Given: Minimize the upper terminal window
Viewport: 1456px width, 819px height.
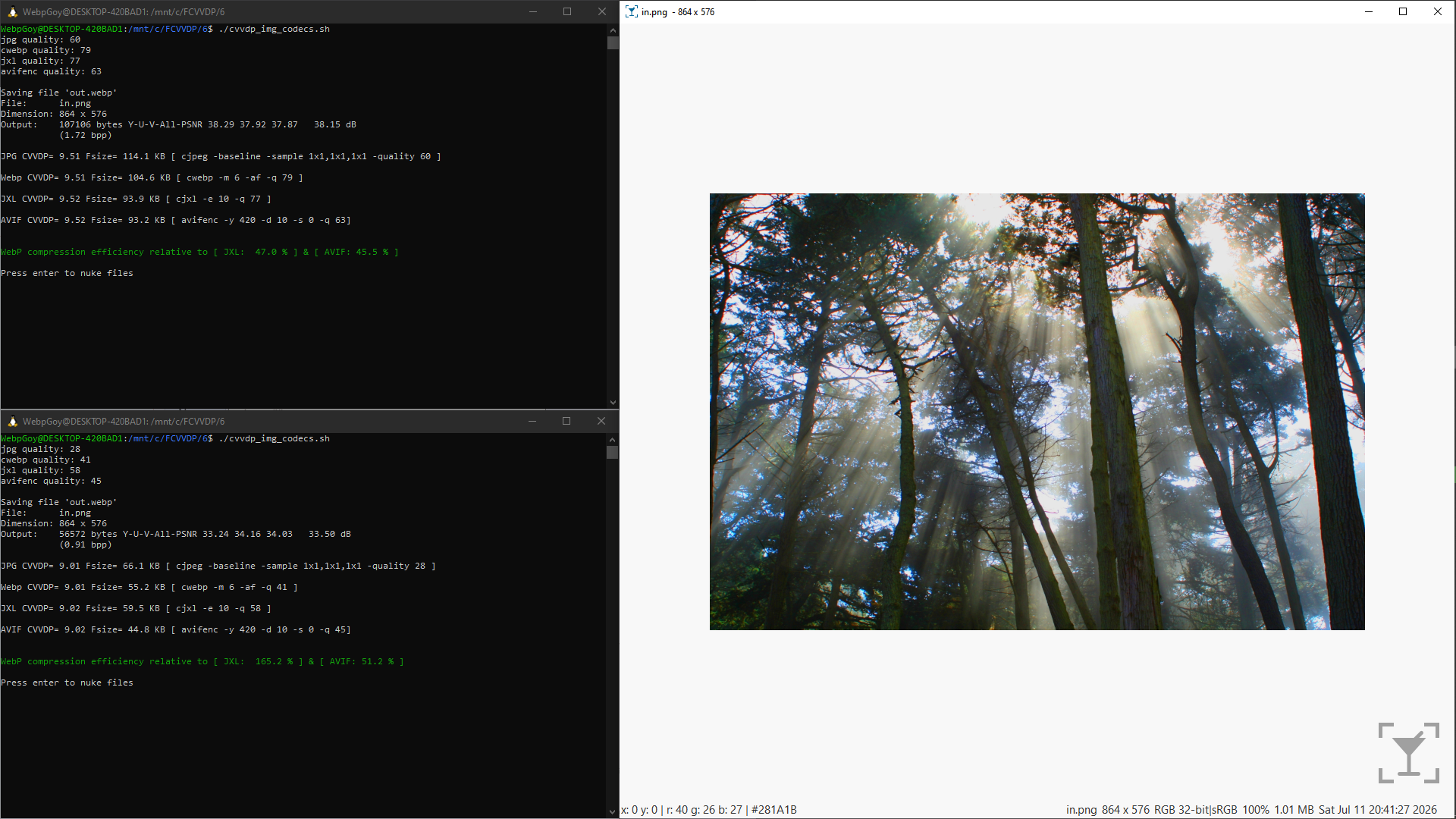Looking at the screenshot, I should click(x=533, y=12).
